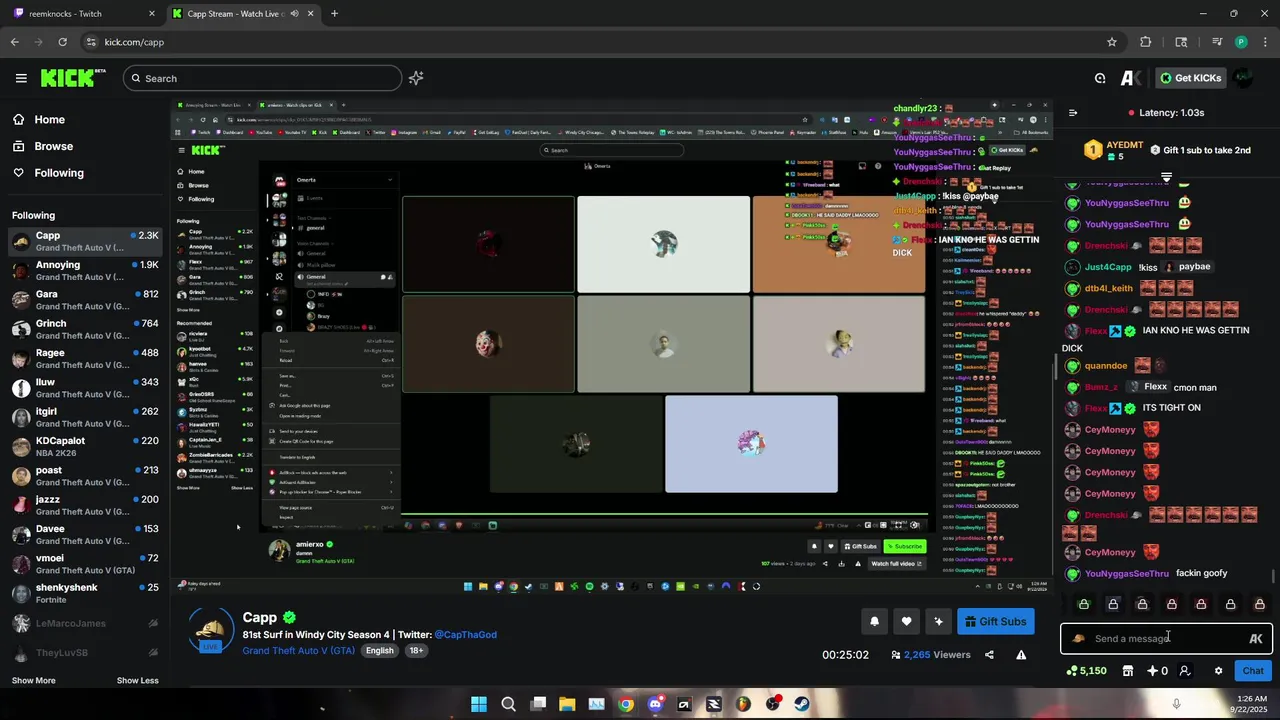The height and width of the screenshot is (720, 1280).
Task: Click the share icon beside viewers
Action: click(x=989, y=655)
